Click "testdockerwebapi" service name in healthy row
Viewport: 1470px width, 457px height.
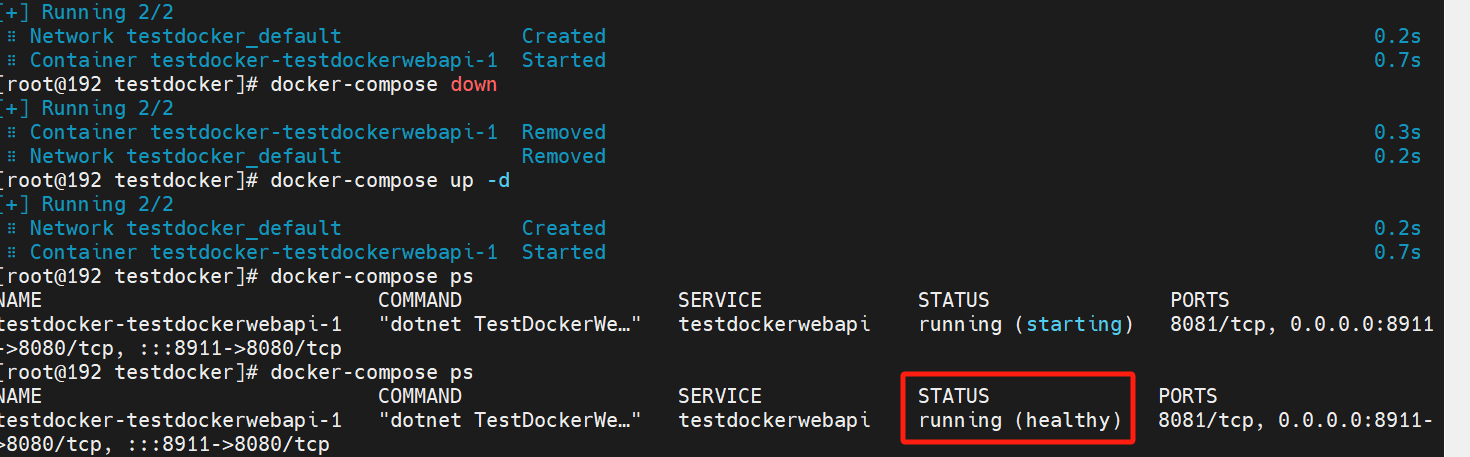774,420
